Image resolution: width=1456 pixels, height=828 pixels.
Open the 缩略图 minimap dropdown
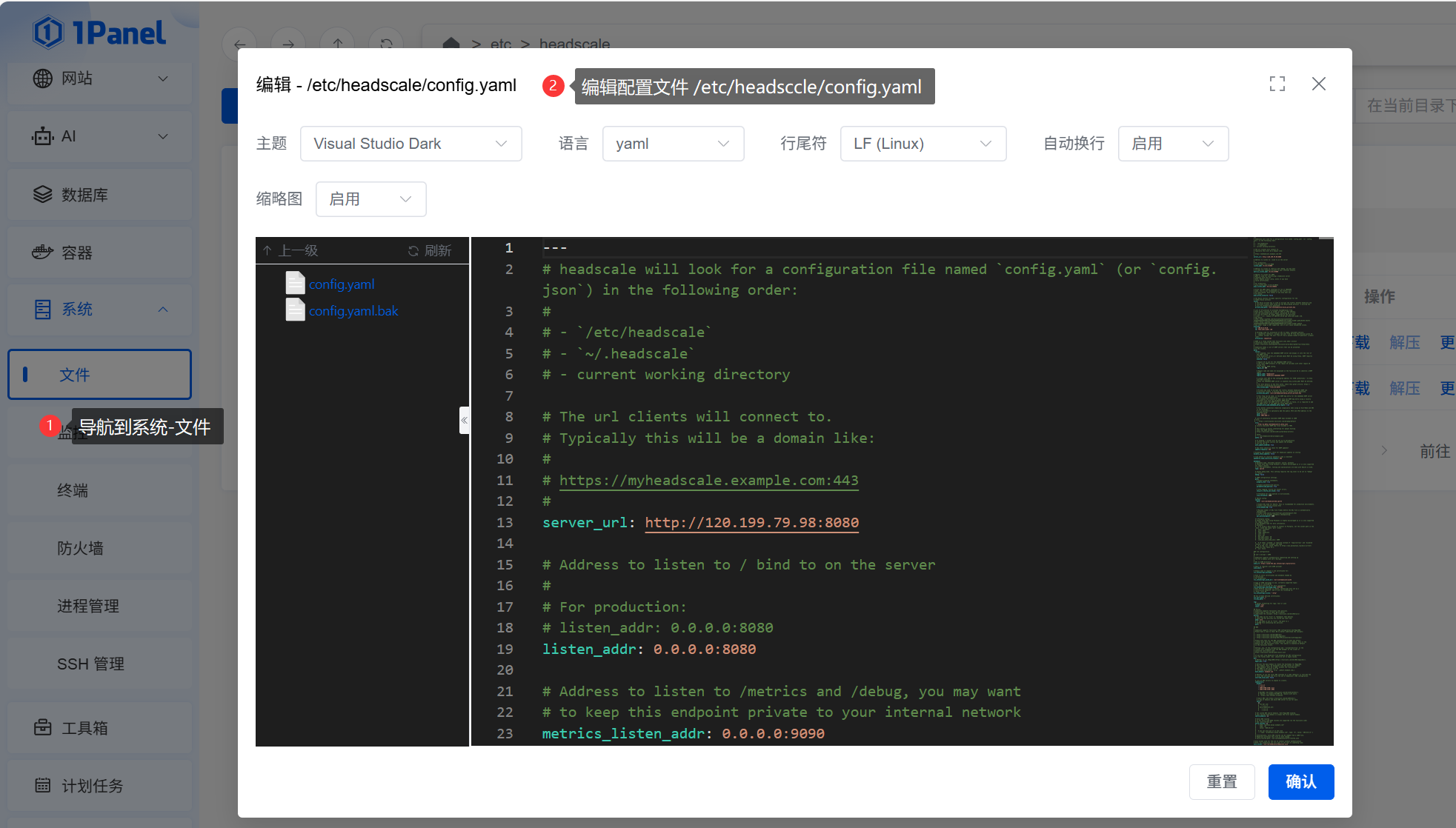(x=370, y=199)
